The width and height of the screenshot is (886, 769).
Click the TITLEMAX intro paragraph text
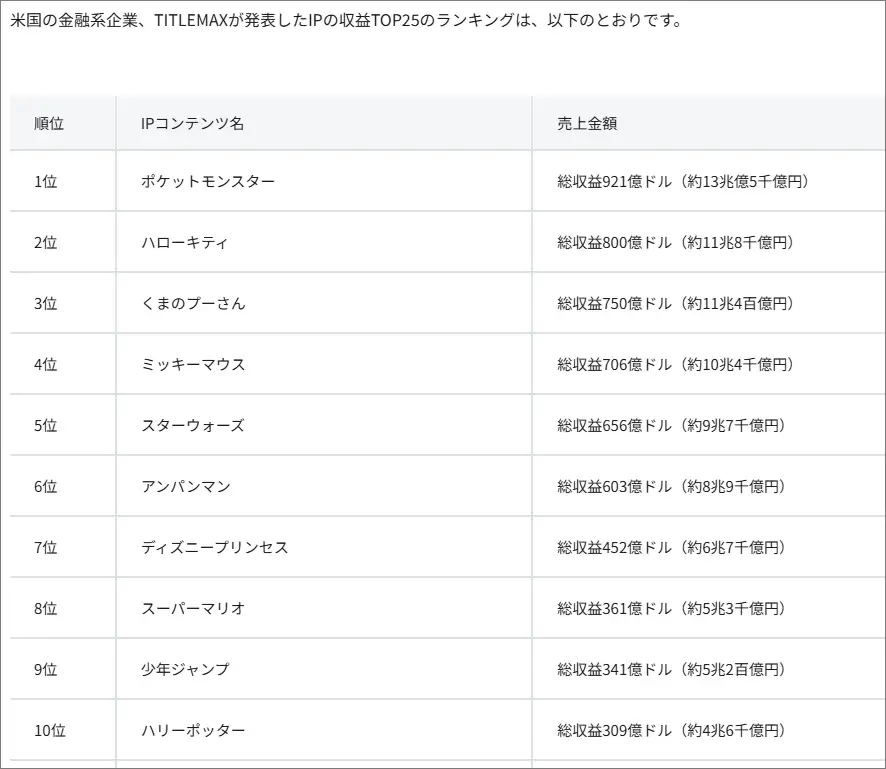(x=346, y=20)
